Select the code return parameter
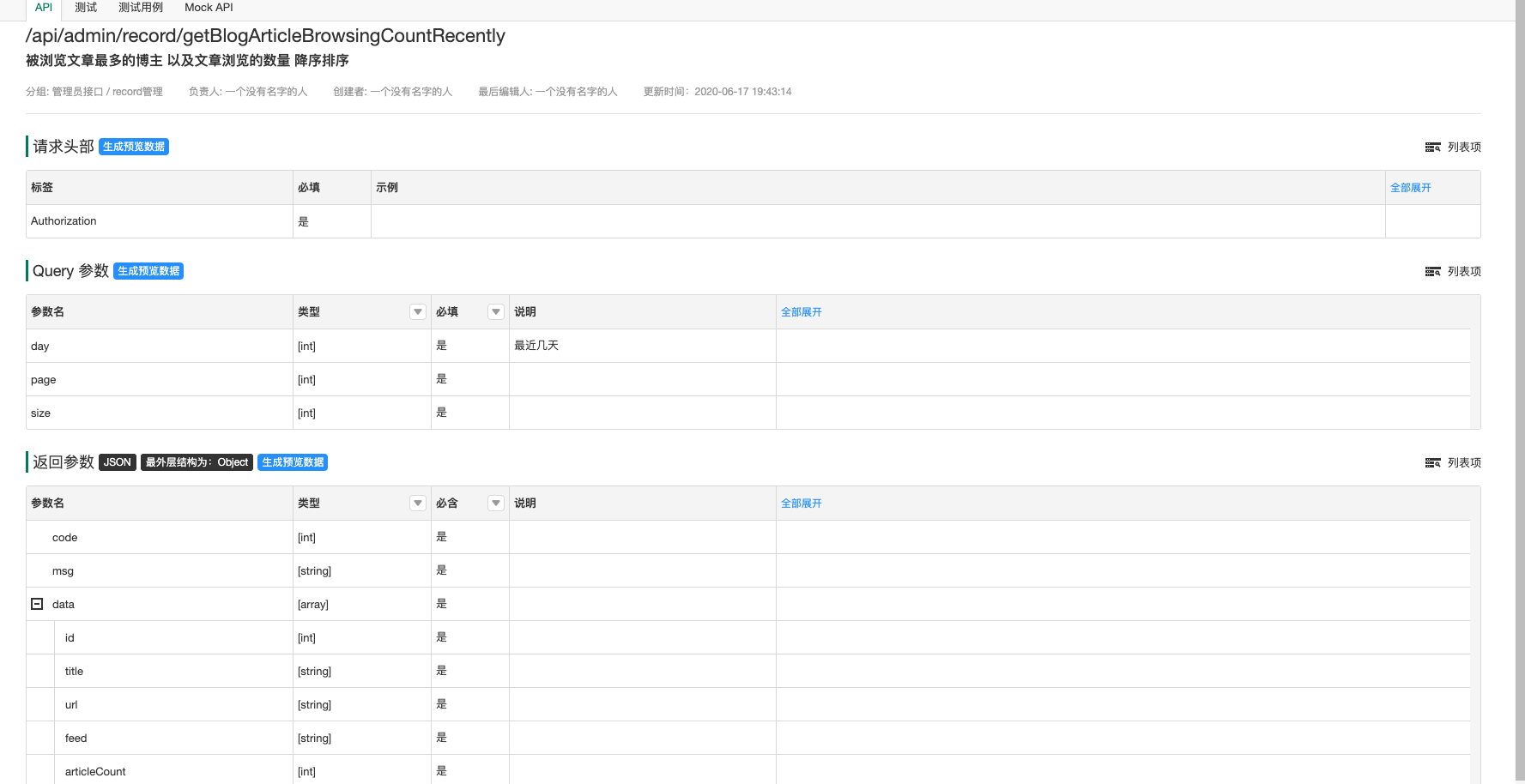Screen dimensions: 1525x784 click(x=64, y=538)
